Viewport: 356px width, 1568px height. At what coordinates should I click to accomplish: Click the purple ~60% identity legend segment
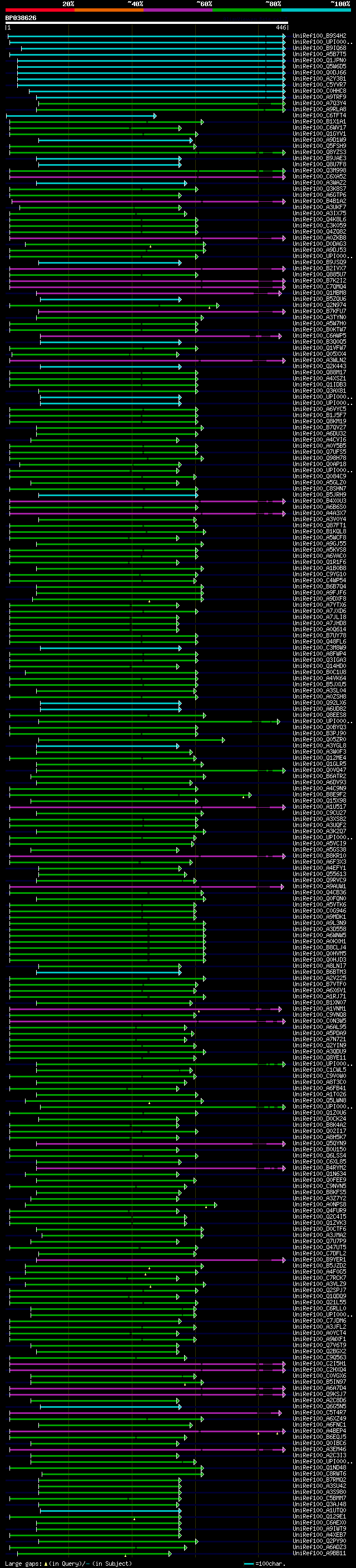coord(179,10)
